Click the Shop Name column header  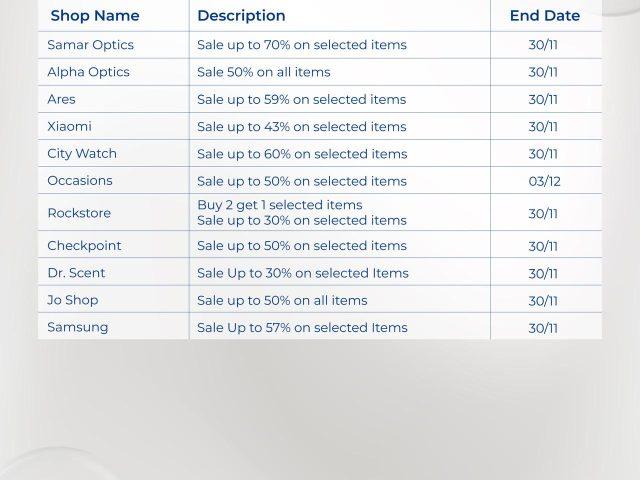(x=95, y=16)
